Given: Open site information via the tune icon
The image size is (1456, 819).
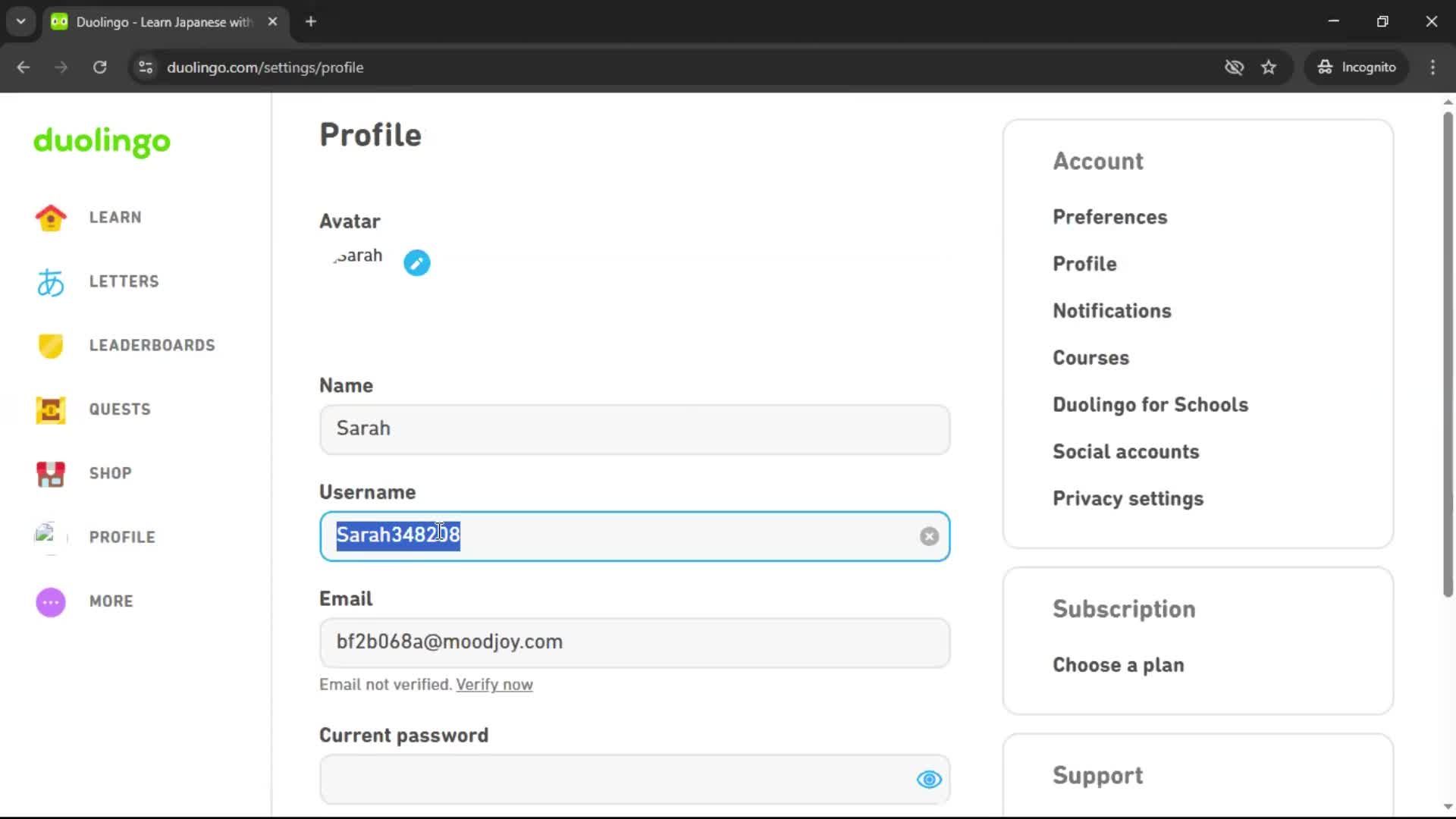Looking at the screenshot, I should point(145,67).
